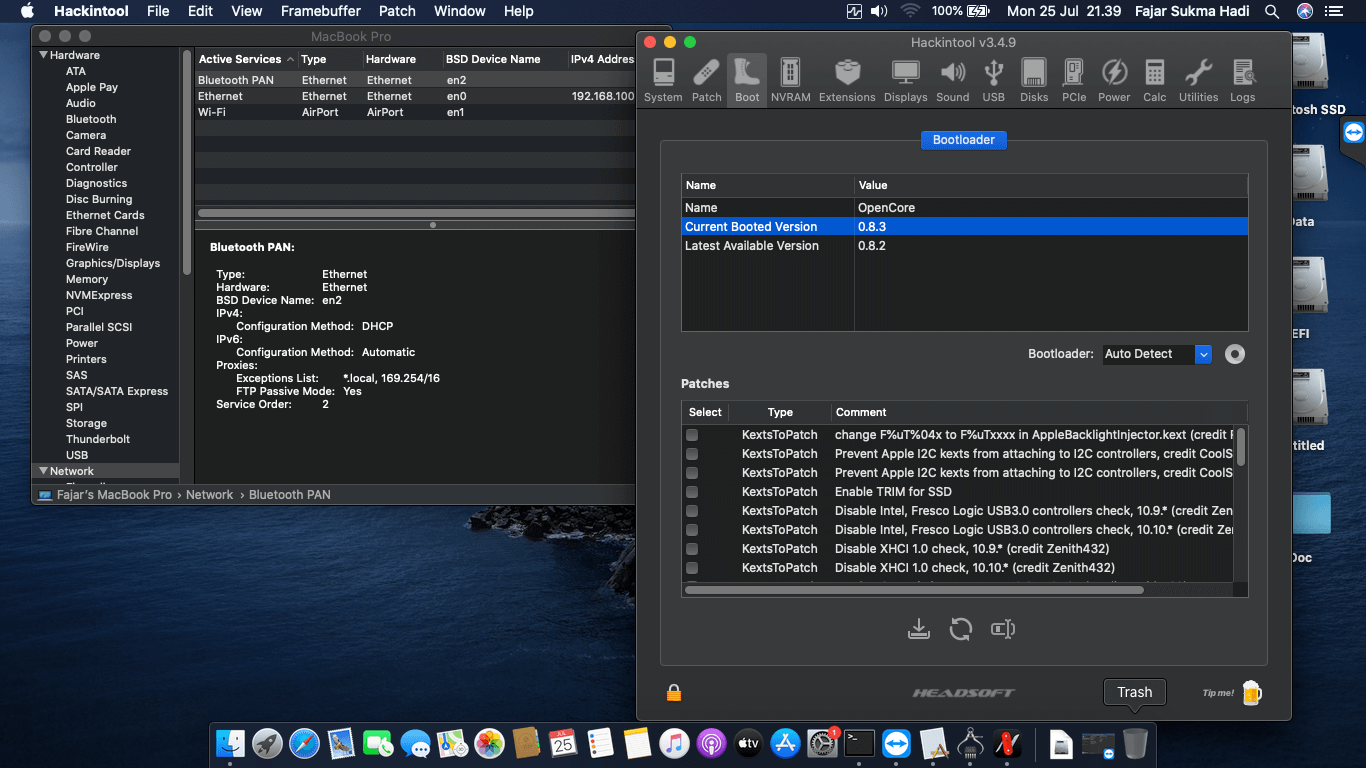Open the Patch menu in menu bar
The width and height of the screenshot is (1366, 768).
click(x=397, y=11)
